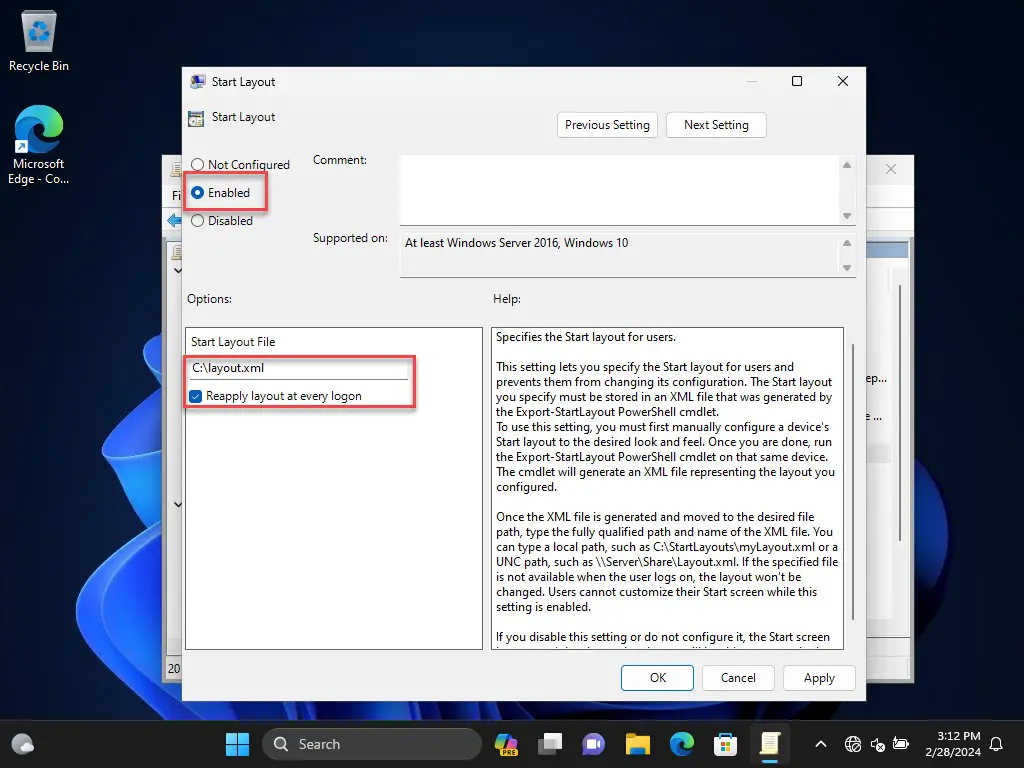This screenshot has width=1024, height=768.
Task: Open the Recycle Bin desktop icon
Action: (x=39, y=40)
